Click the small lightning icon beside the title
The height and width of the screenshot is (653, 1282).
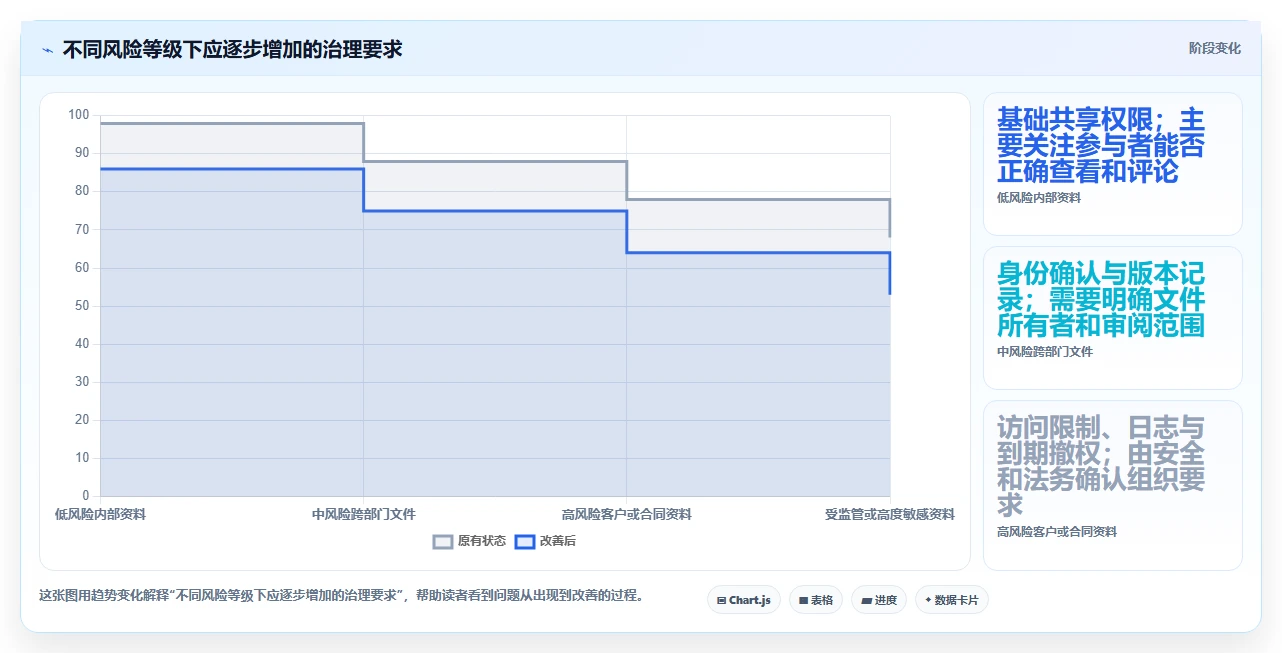point(47,49)
